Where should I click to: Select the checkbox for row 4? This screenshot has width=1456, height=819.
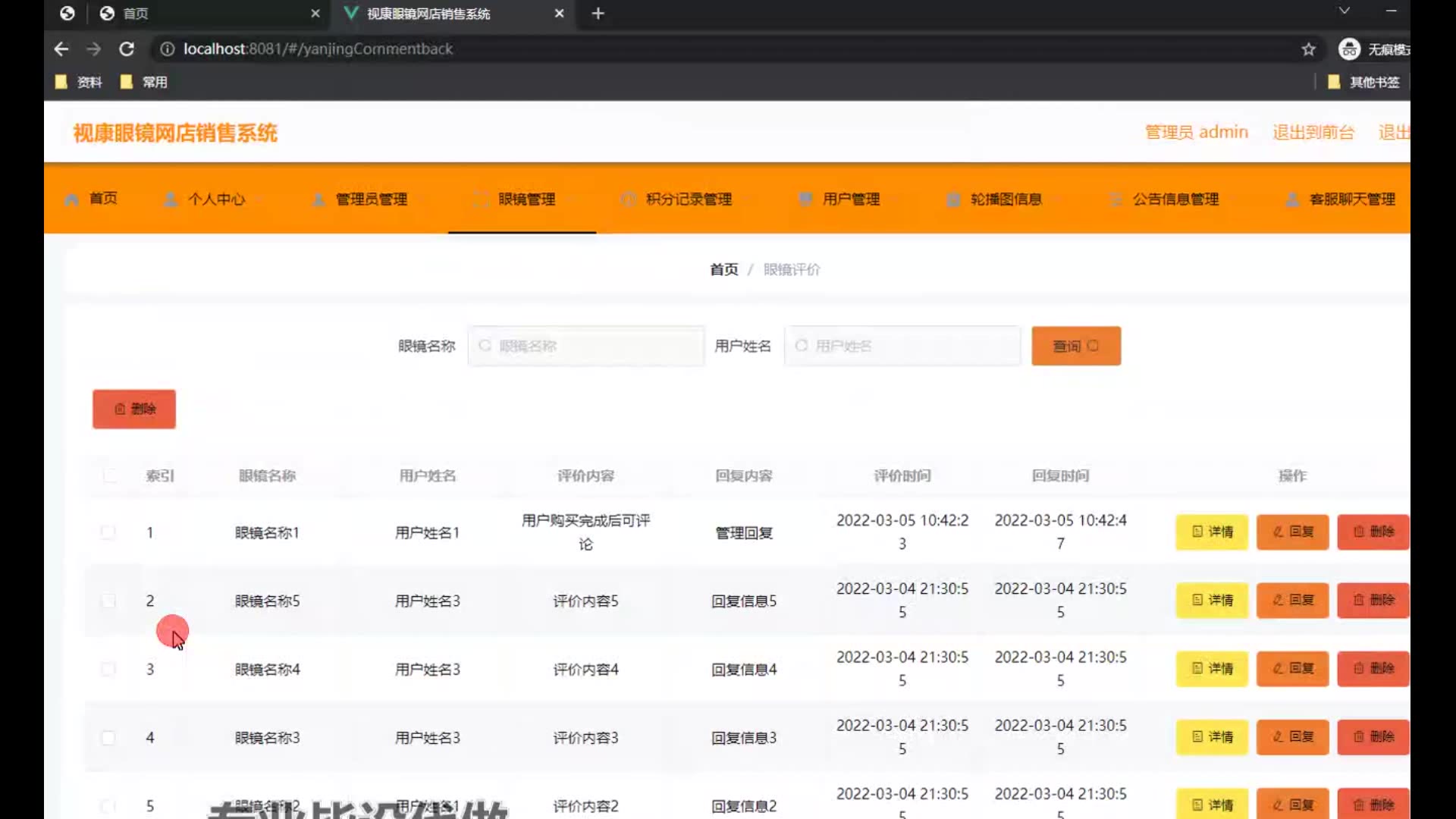[108, 737]
